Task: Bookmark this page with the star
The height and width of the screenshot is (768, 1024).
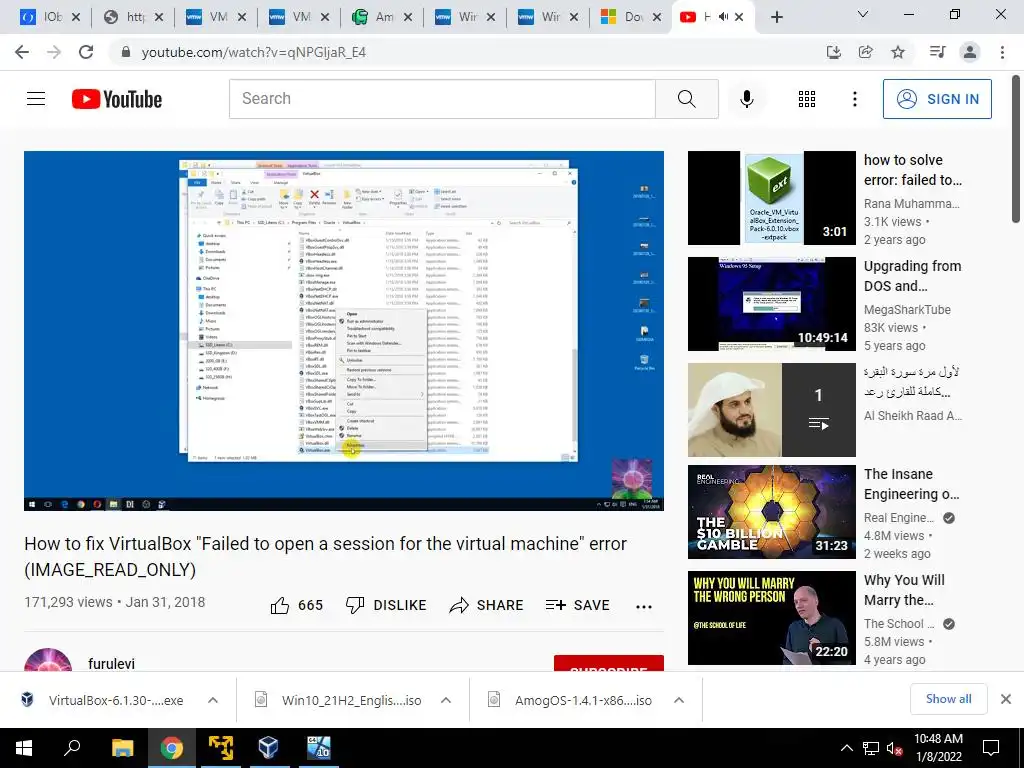Action: click(898, 52)
